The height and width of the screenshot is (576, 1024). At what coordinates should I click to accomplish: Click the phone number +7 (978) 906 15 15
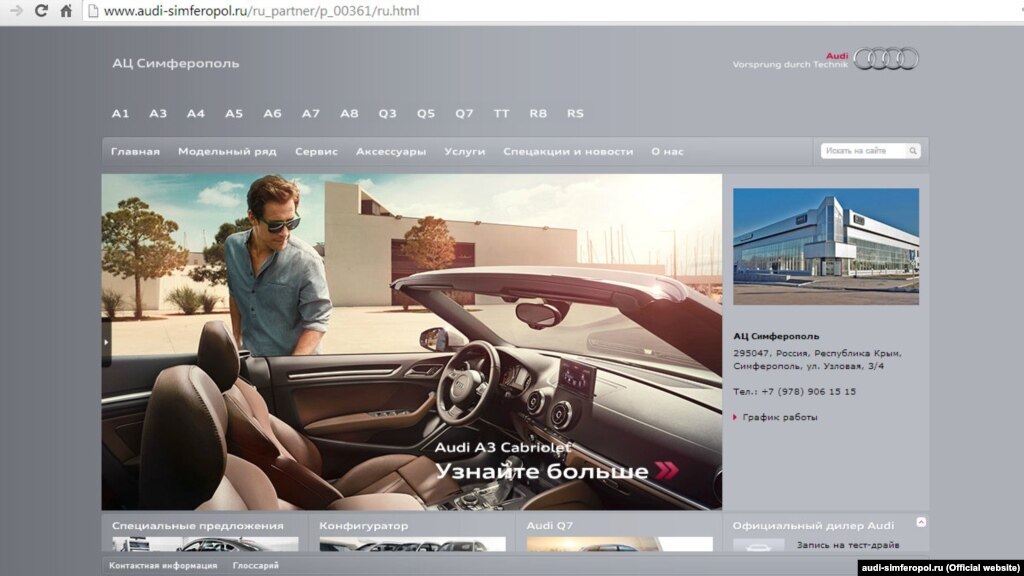[x=808, y=392]
